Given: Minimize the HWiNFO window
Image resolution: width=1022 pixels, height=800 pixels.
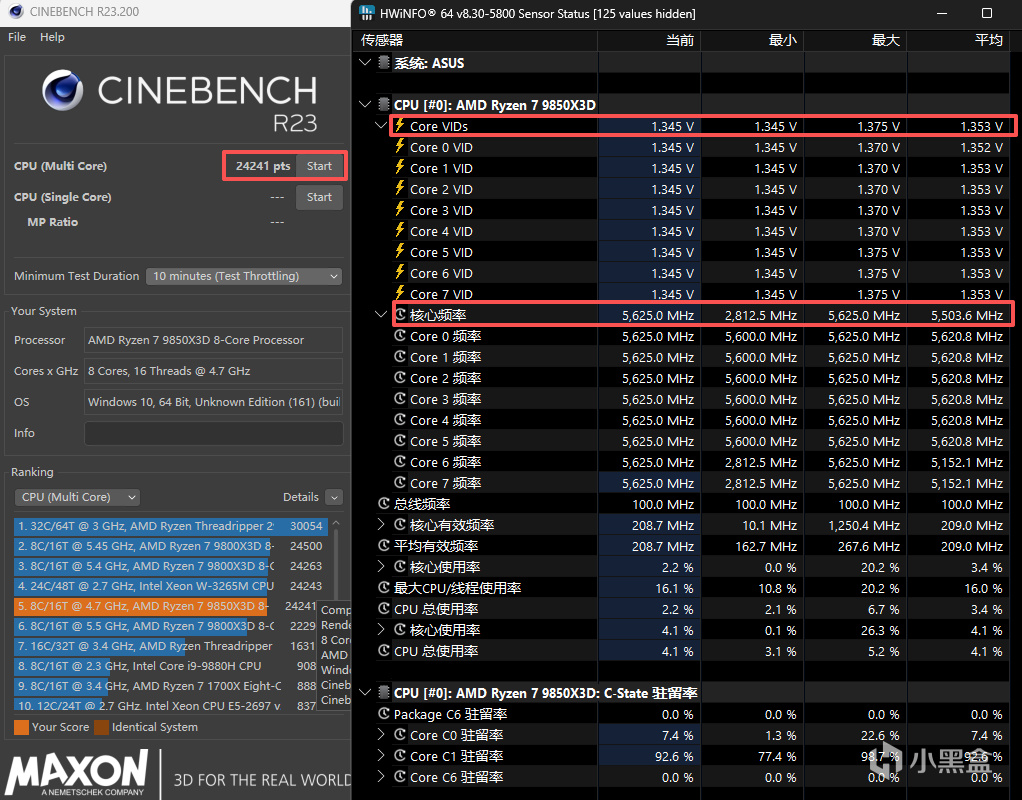Looking at the screenshot, I should pos(942,13).
